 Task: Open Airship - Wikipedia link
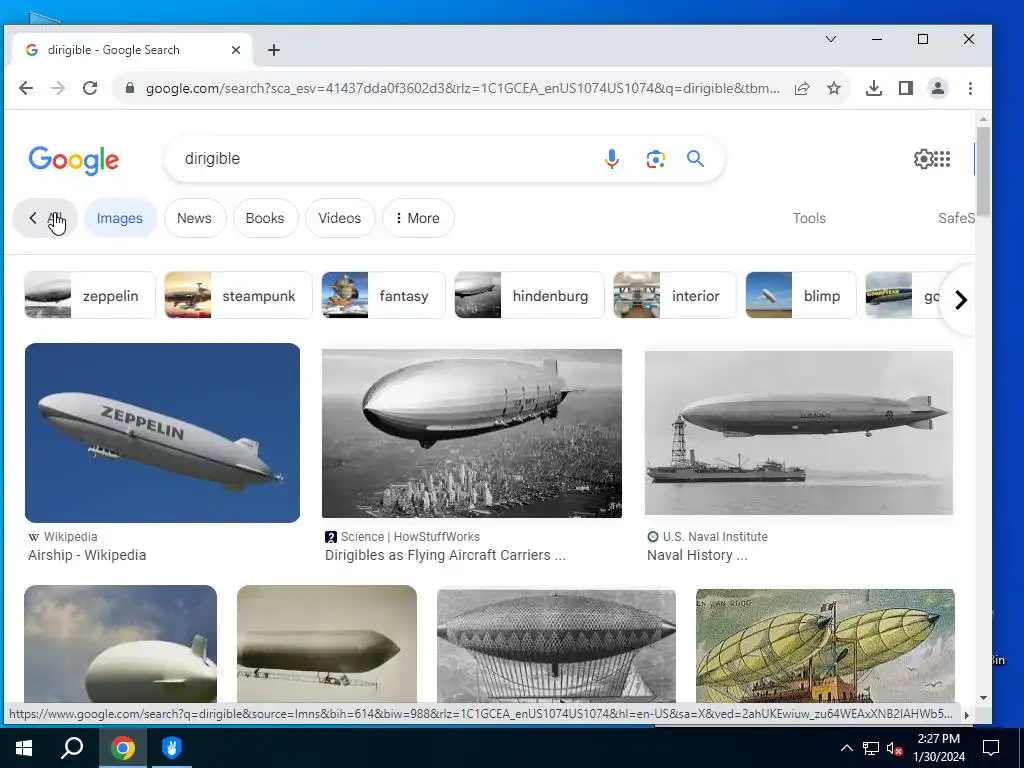pyautogui.click(x=87, y=555)
